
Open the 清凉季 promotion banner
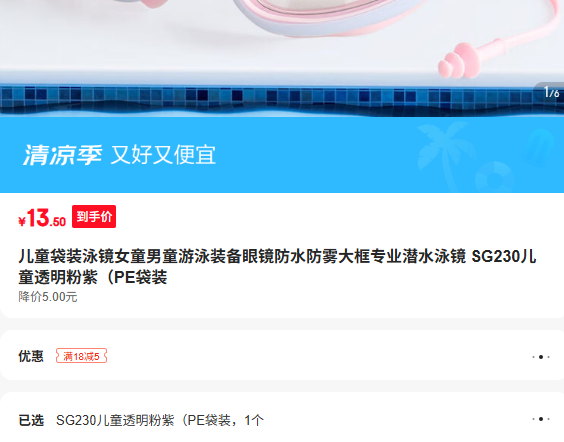coord(282,155)
